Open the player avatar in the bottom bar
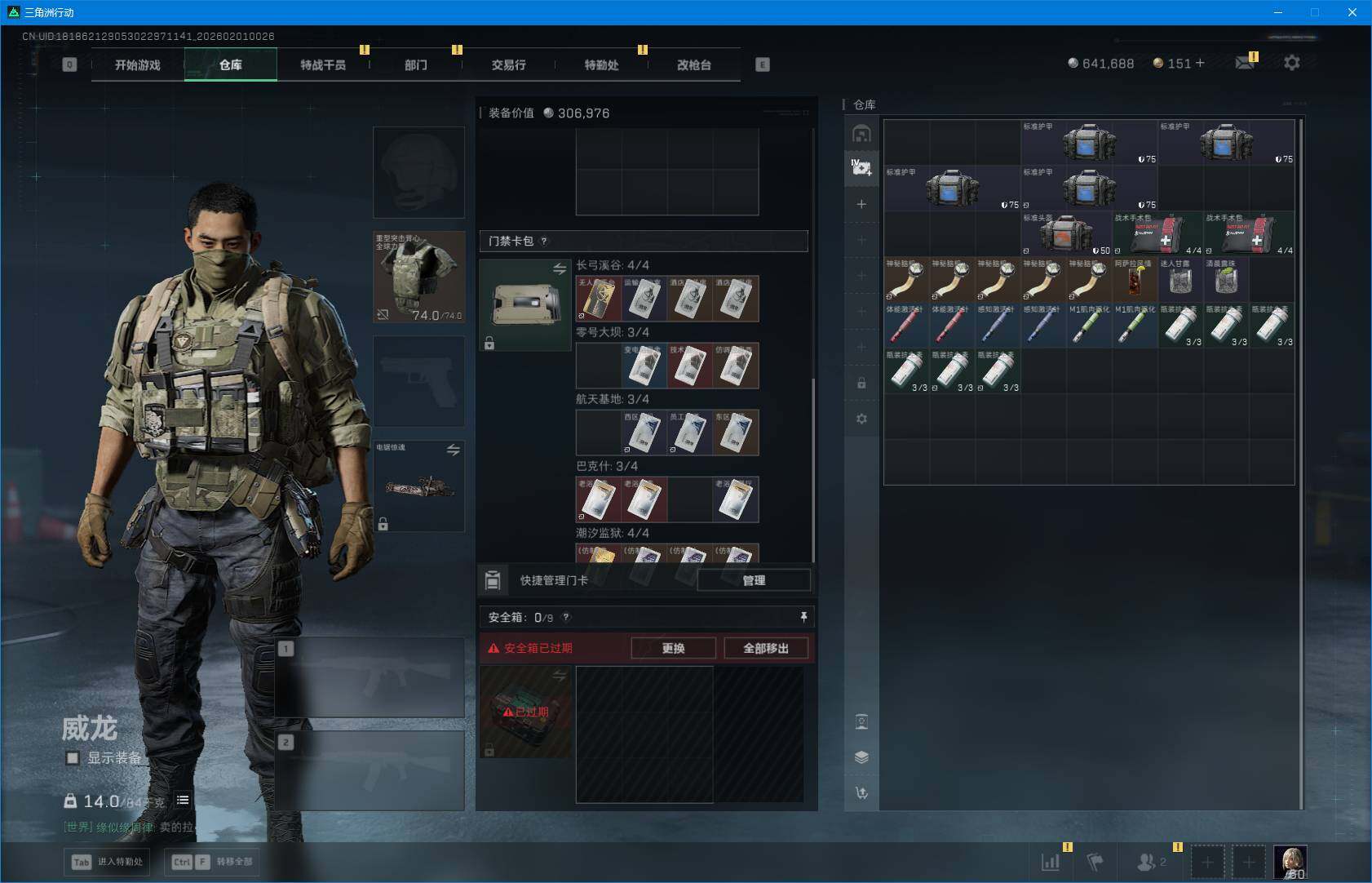This screenshot has width=1372, height=883. click(1290, 862)
